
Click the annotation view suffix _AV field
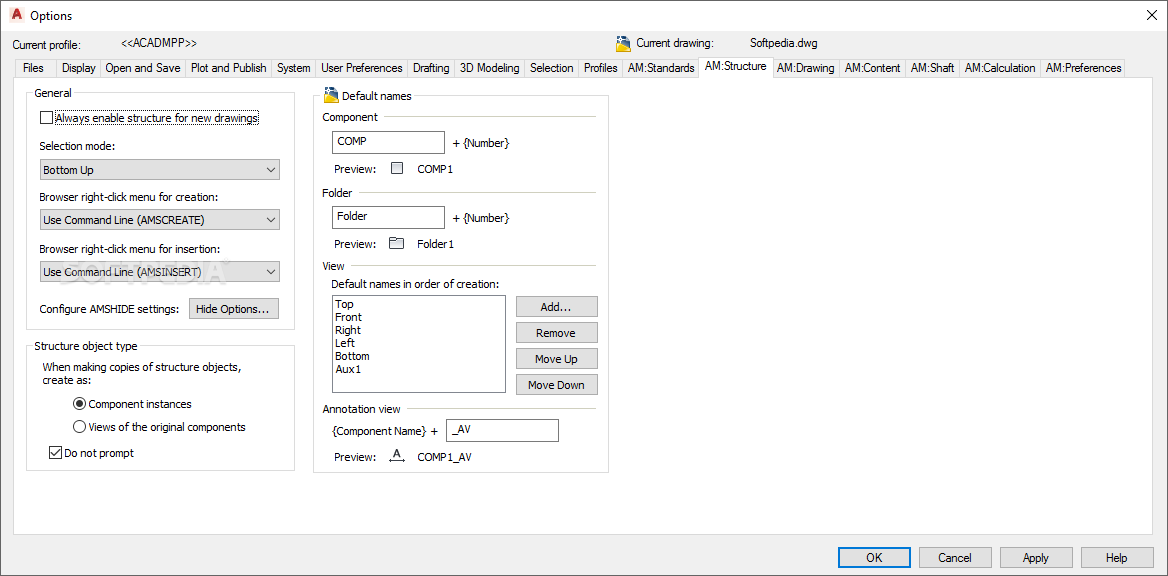tap(502, 431)
